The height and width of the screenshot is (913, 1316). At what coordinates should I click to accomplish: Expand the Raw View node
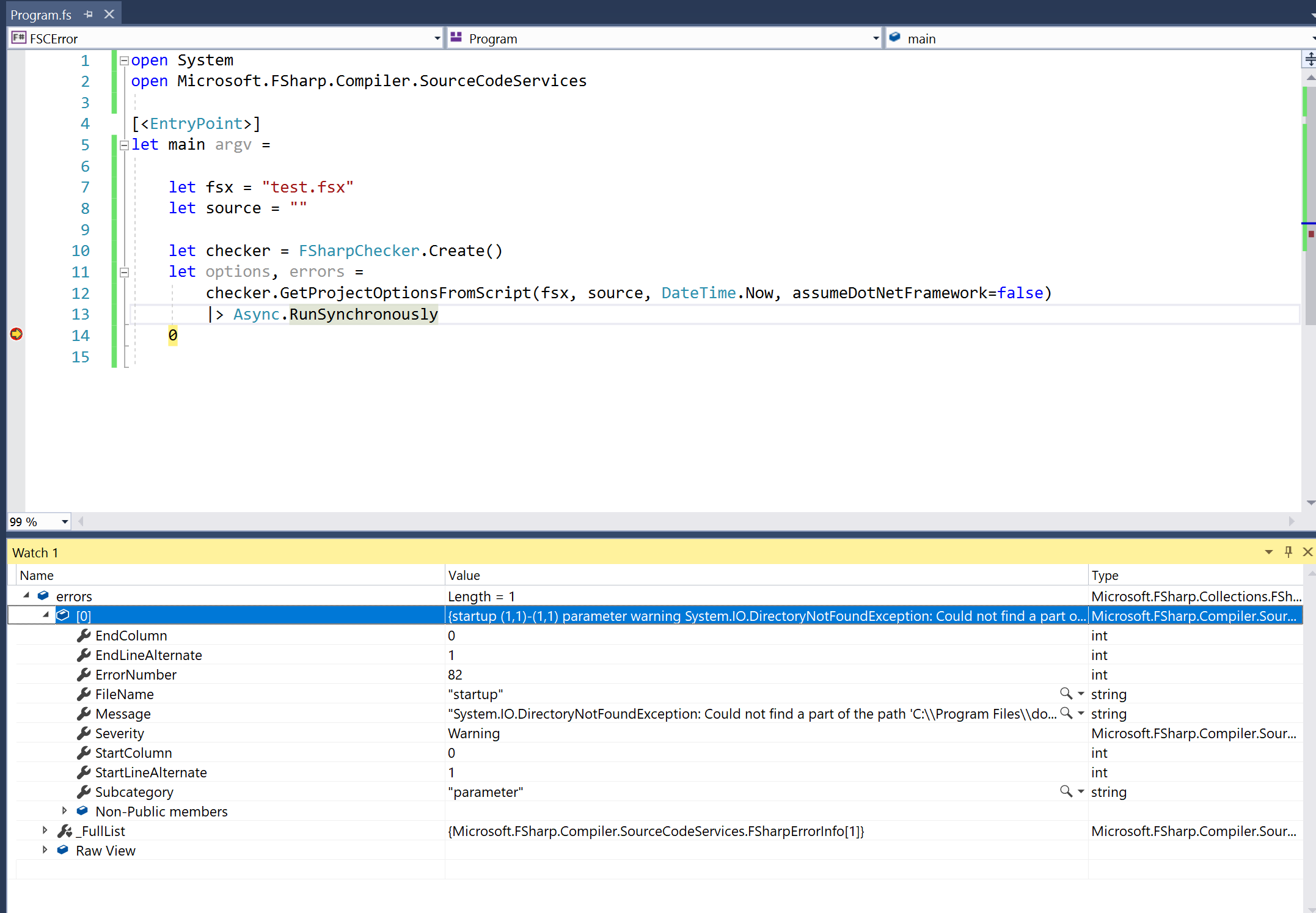coord(45,850)
